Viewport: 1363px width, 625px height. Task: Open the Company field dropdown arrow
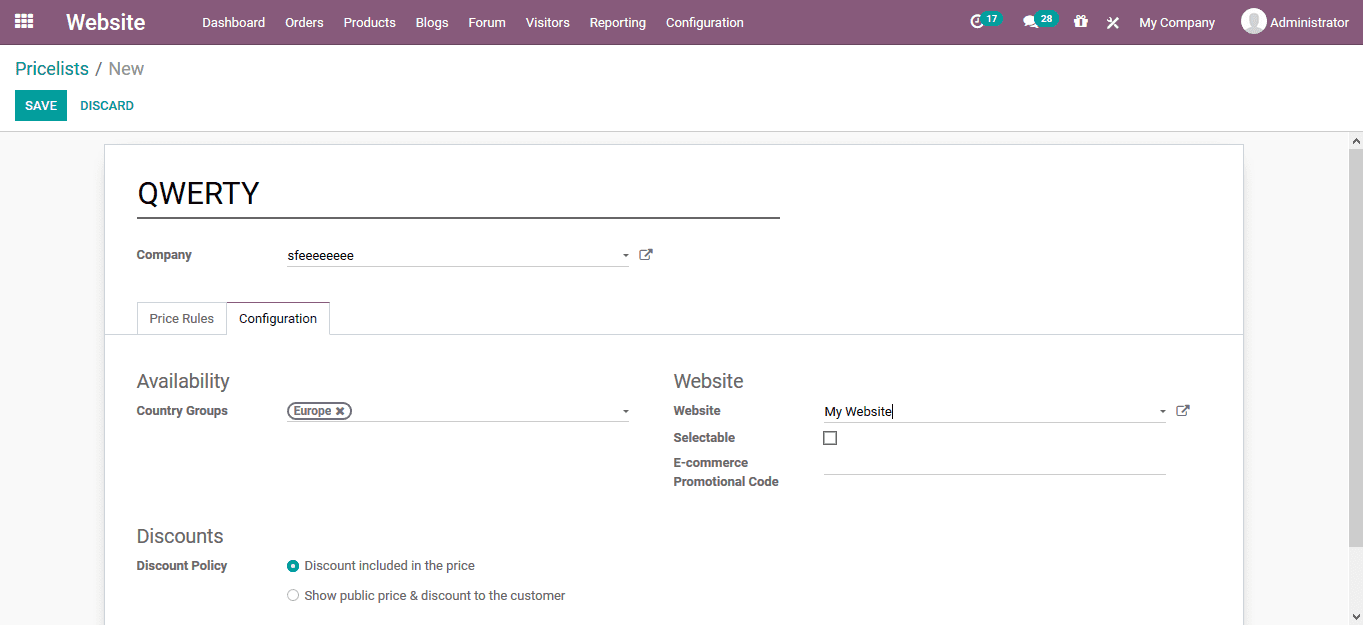pos(625,255)
